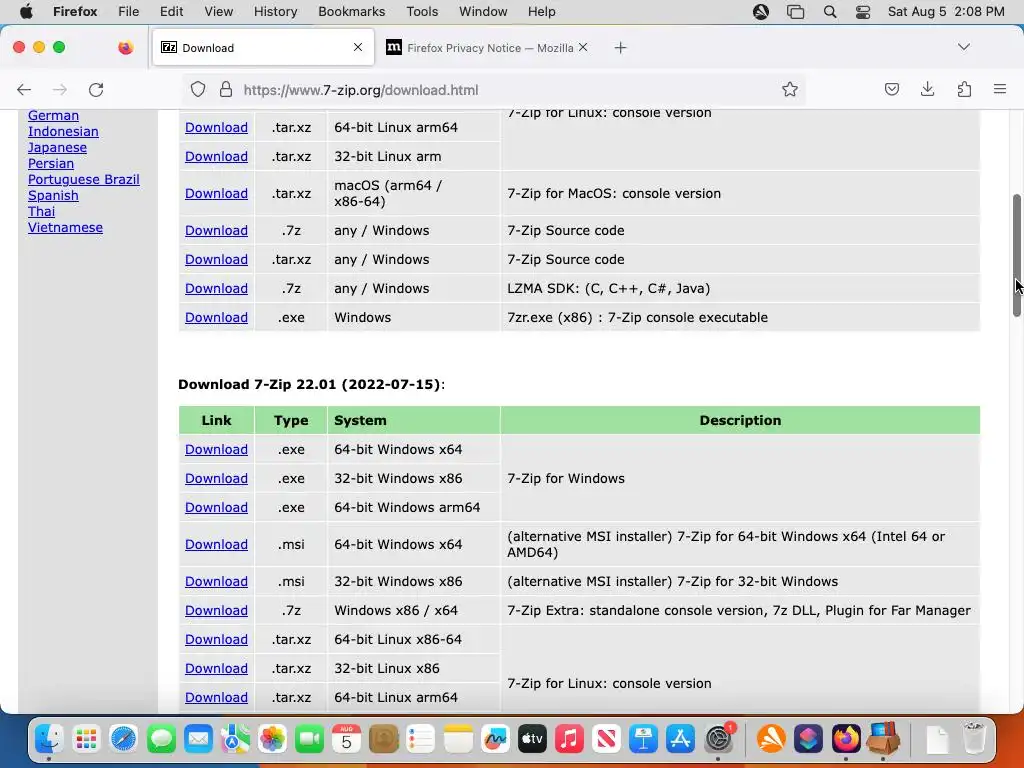Download macOS arm64 / x86-64 tar.xz
This screenshot has height=768, width=1024.
pyautogui.click(x=216, y=194)
